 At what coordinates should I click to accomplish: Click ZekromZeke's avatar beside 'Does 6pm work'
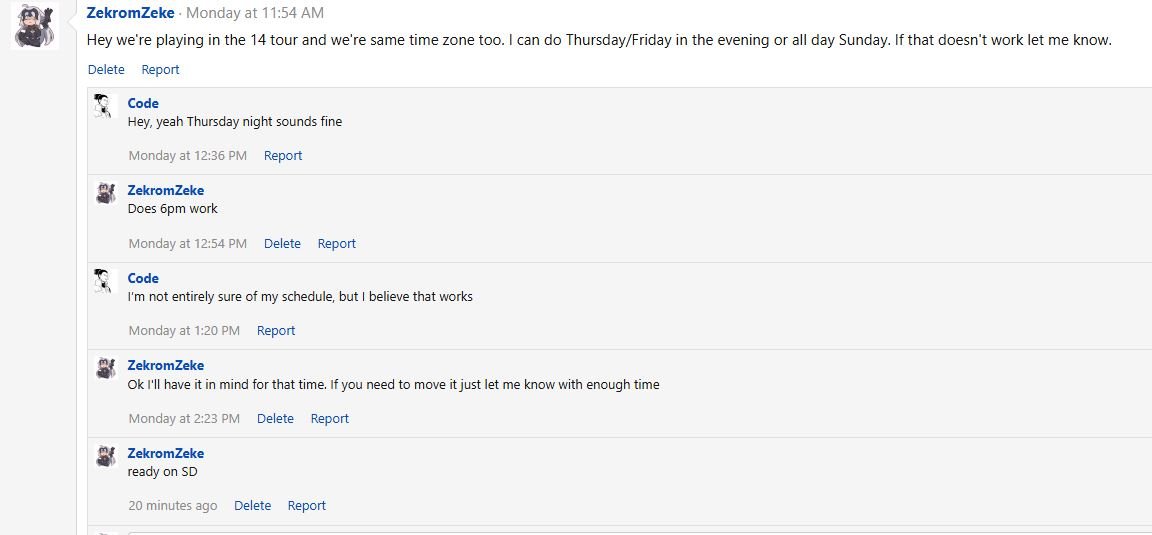[105, 193]
